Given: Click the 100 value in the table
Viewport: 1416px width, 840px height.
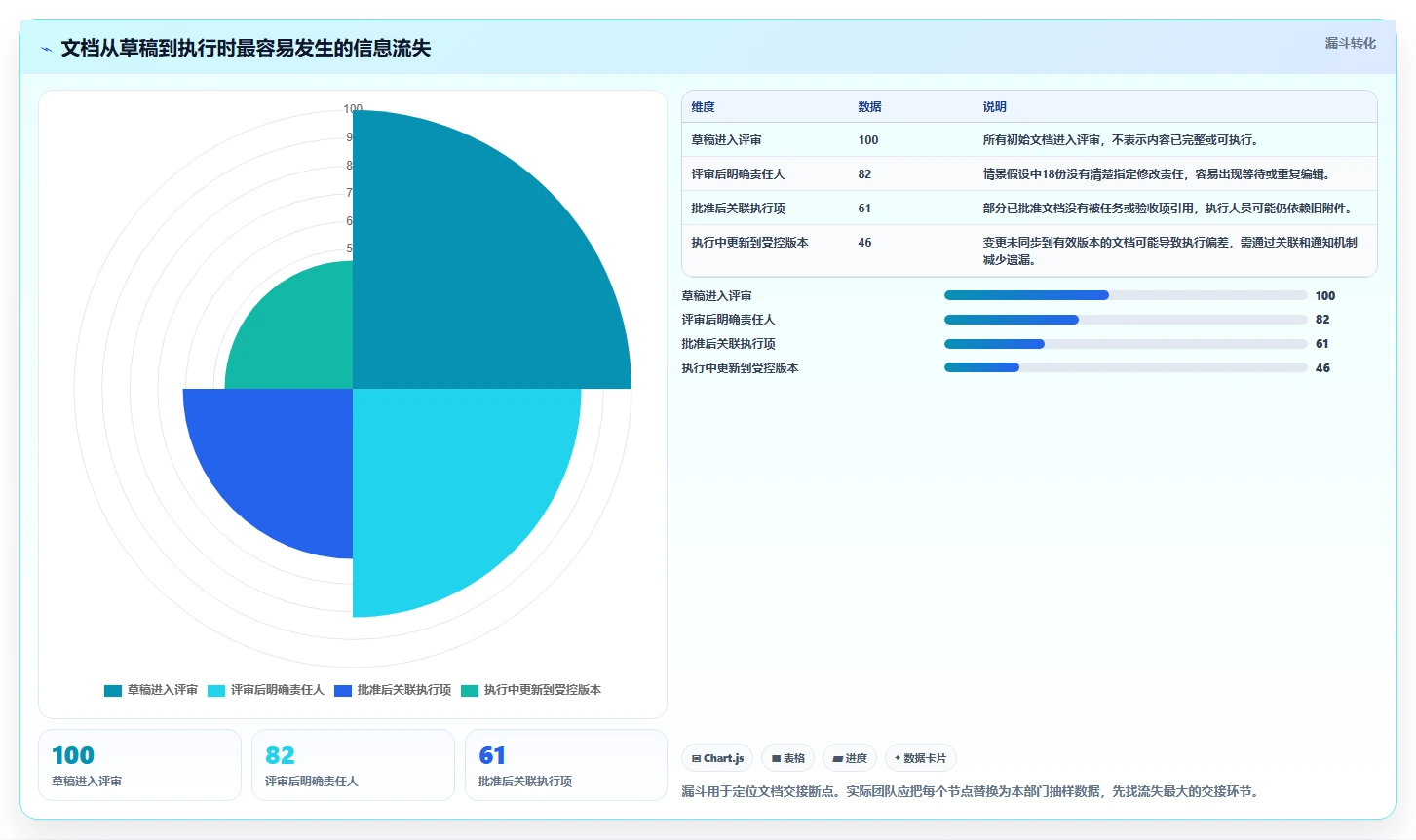Looking at the screenshot, I should [x=867, y=140].
